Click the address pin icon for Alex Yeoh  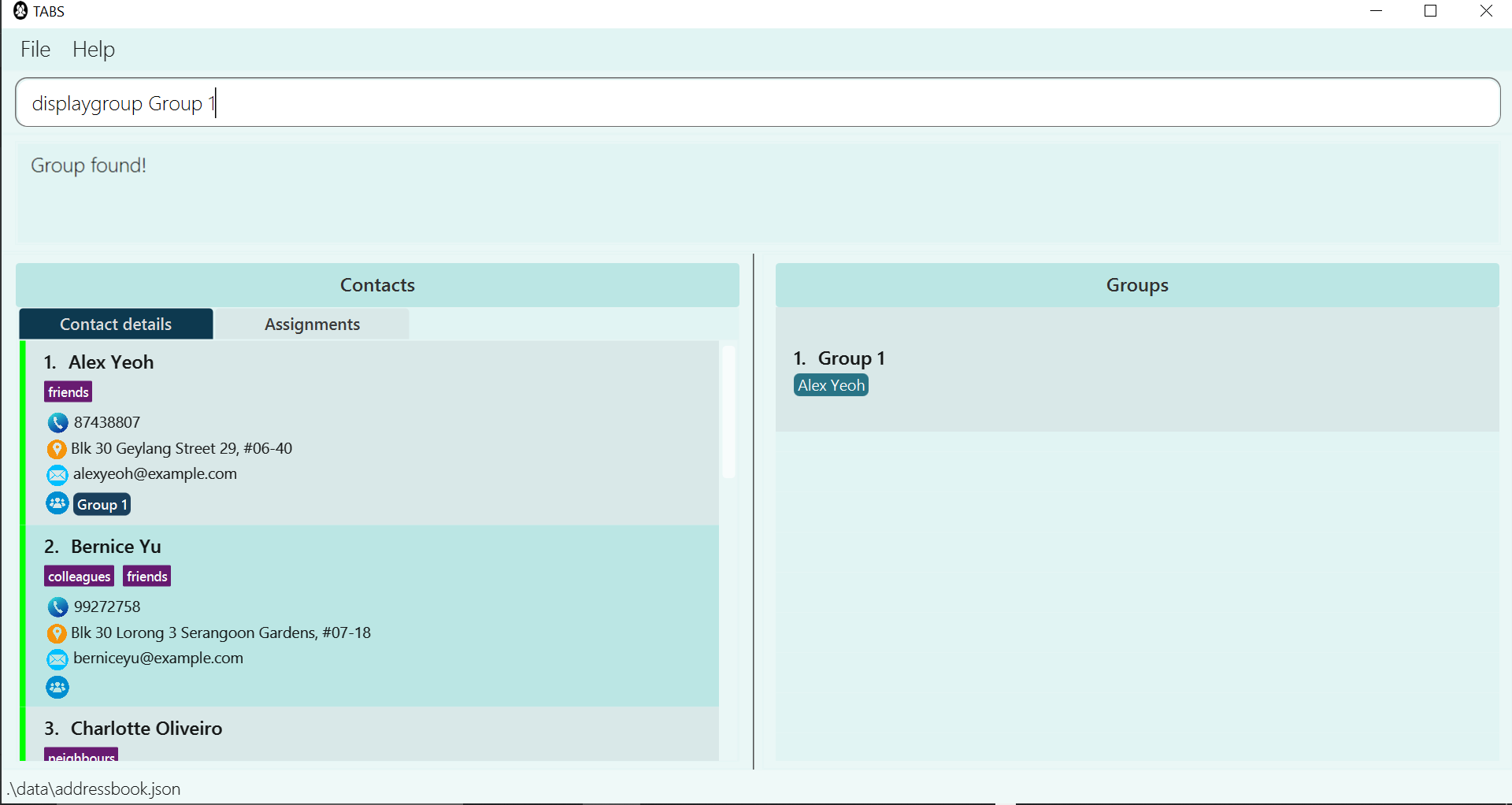pos(57,449)
